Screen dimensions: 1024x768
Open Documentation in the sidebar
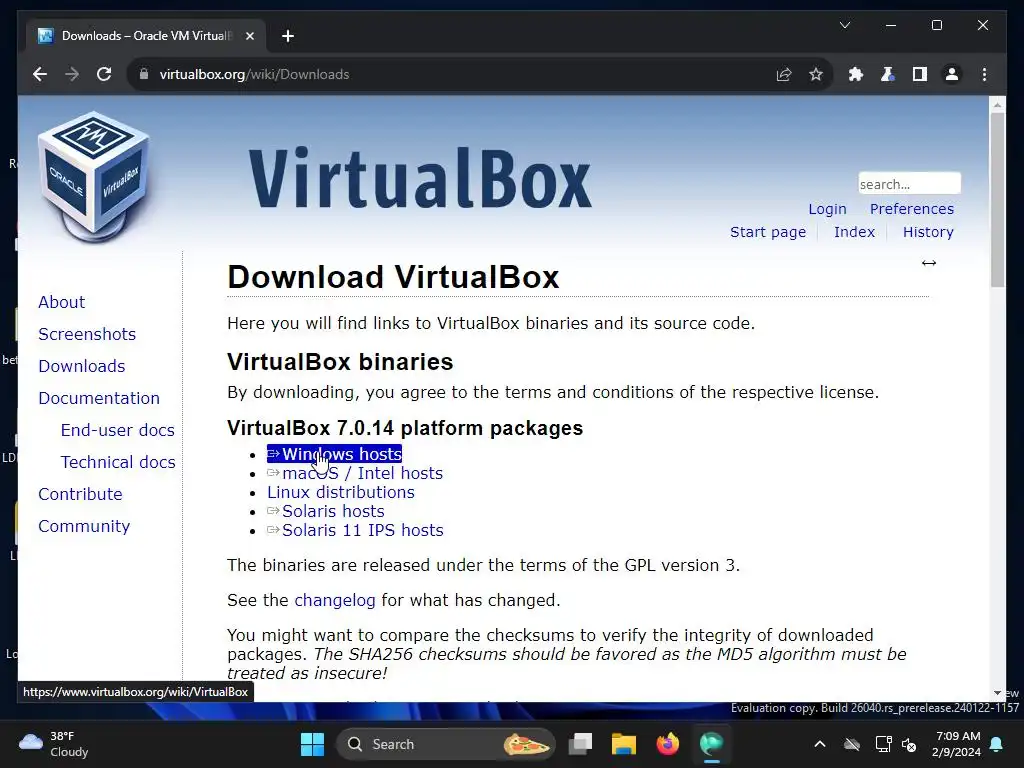click(x=99, y=398)
